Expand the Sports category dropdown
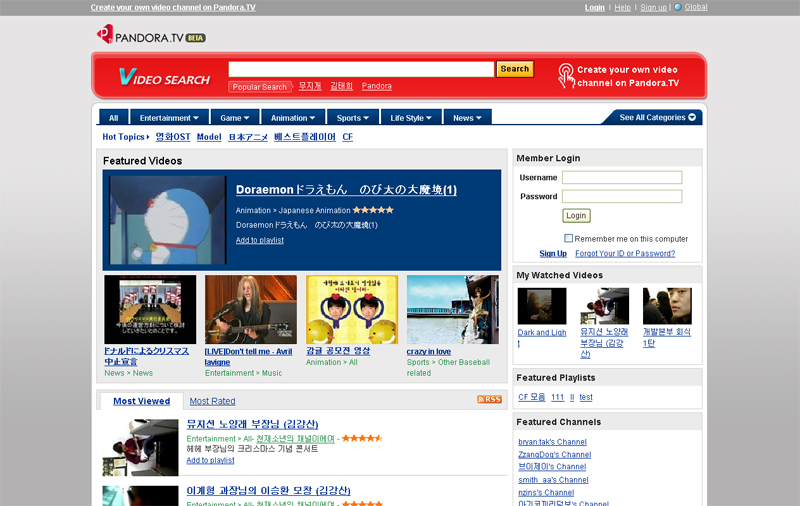The image size is (800, 506). 353,118
